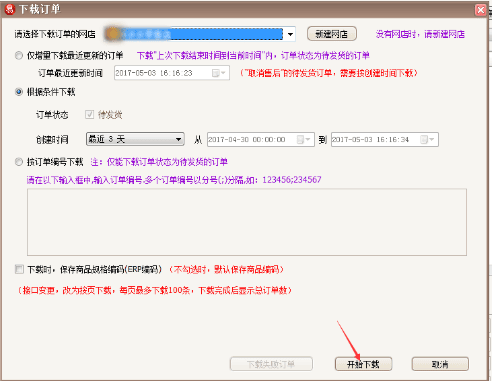Open calendar dropdown for 订单最近更新时间

[219, 73]
